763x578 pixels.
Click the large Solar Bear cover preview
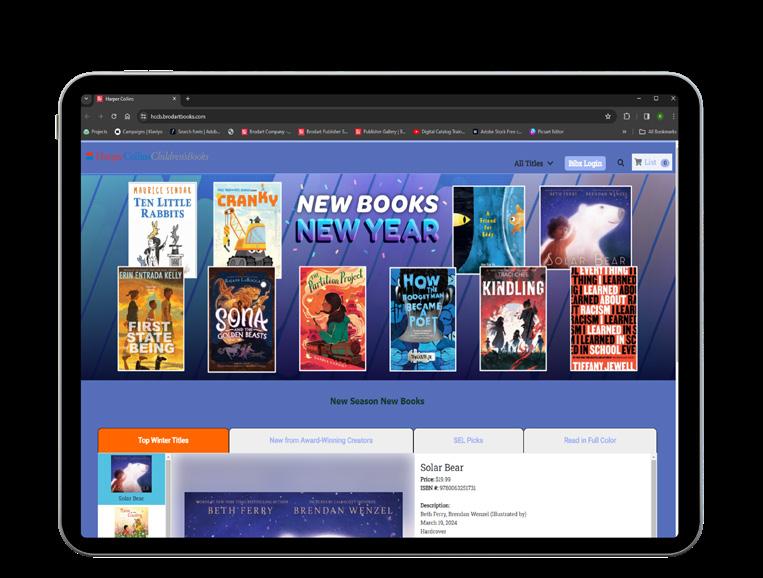[x=293, y=515]
